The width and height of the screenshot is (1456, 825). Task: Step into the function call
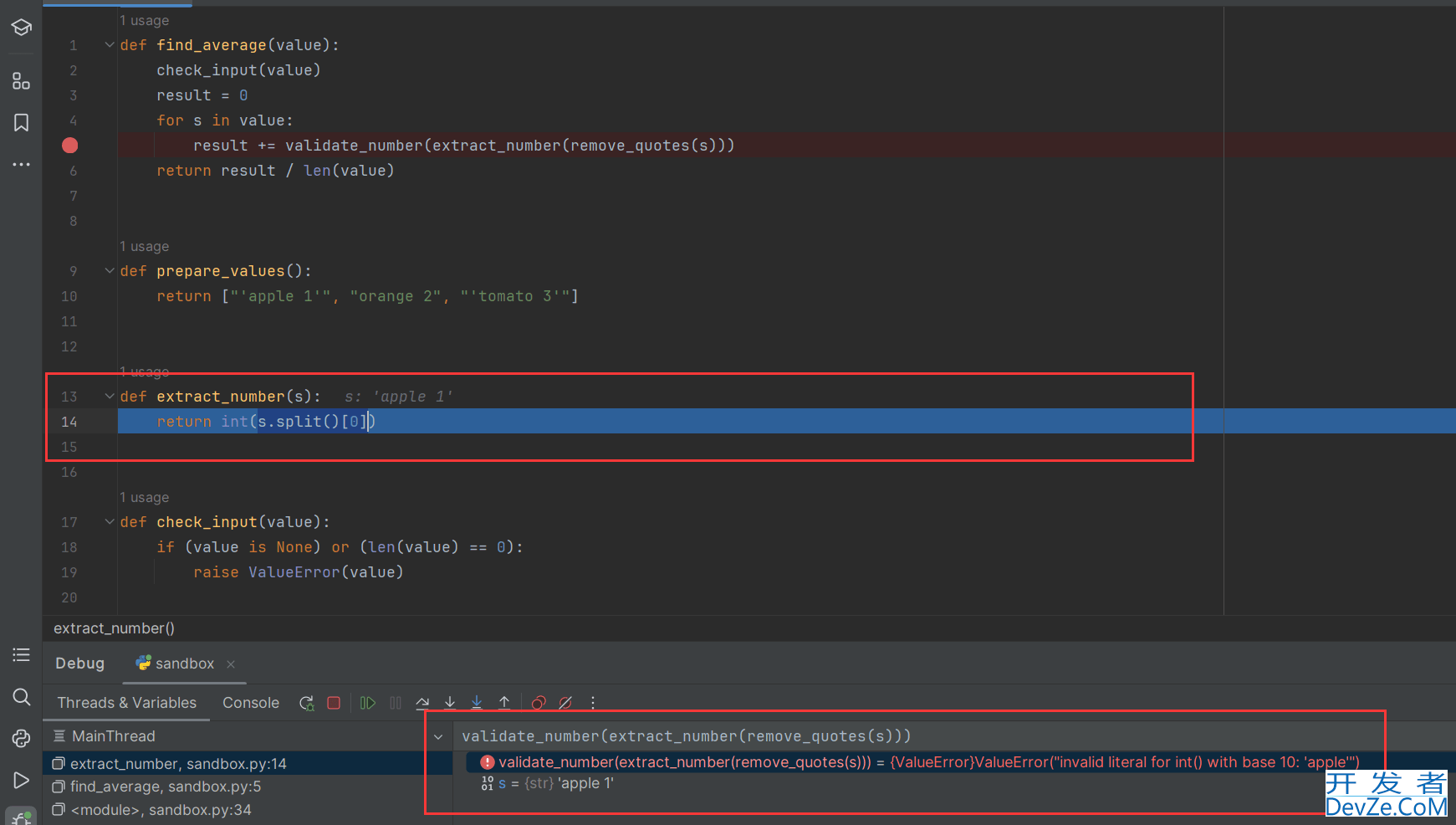450,703
